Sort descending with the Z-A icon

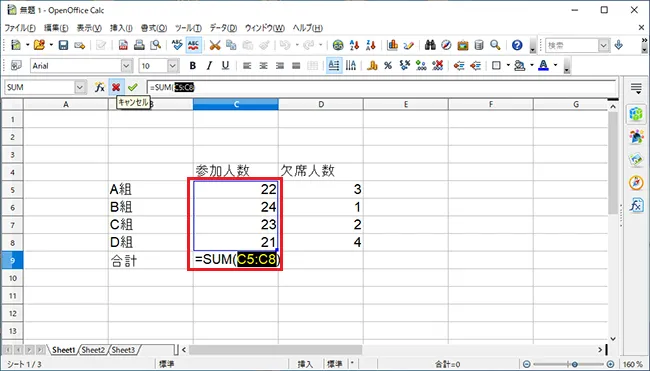[x=371, y=45]
